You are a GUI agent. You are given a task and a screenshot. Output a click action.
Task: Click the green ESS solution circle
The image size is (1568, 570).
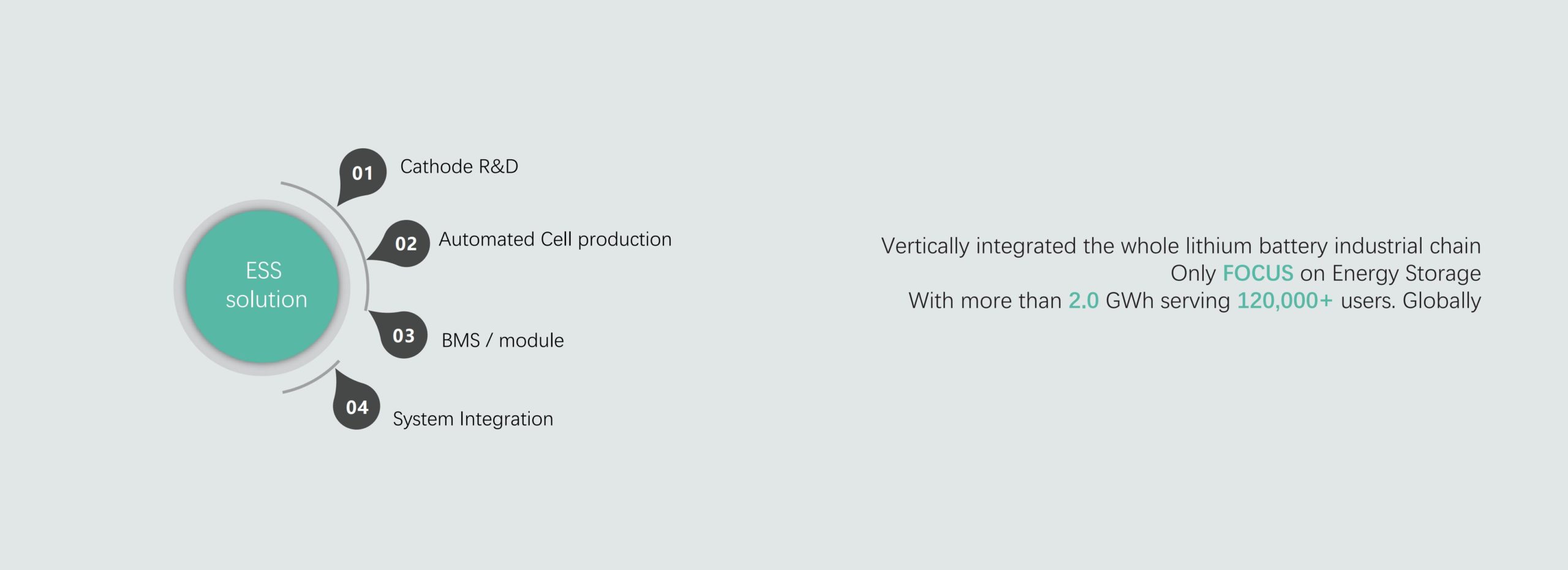point(263,286)
